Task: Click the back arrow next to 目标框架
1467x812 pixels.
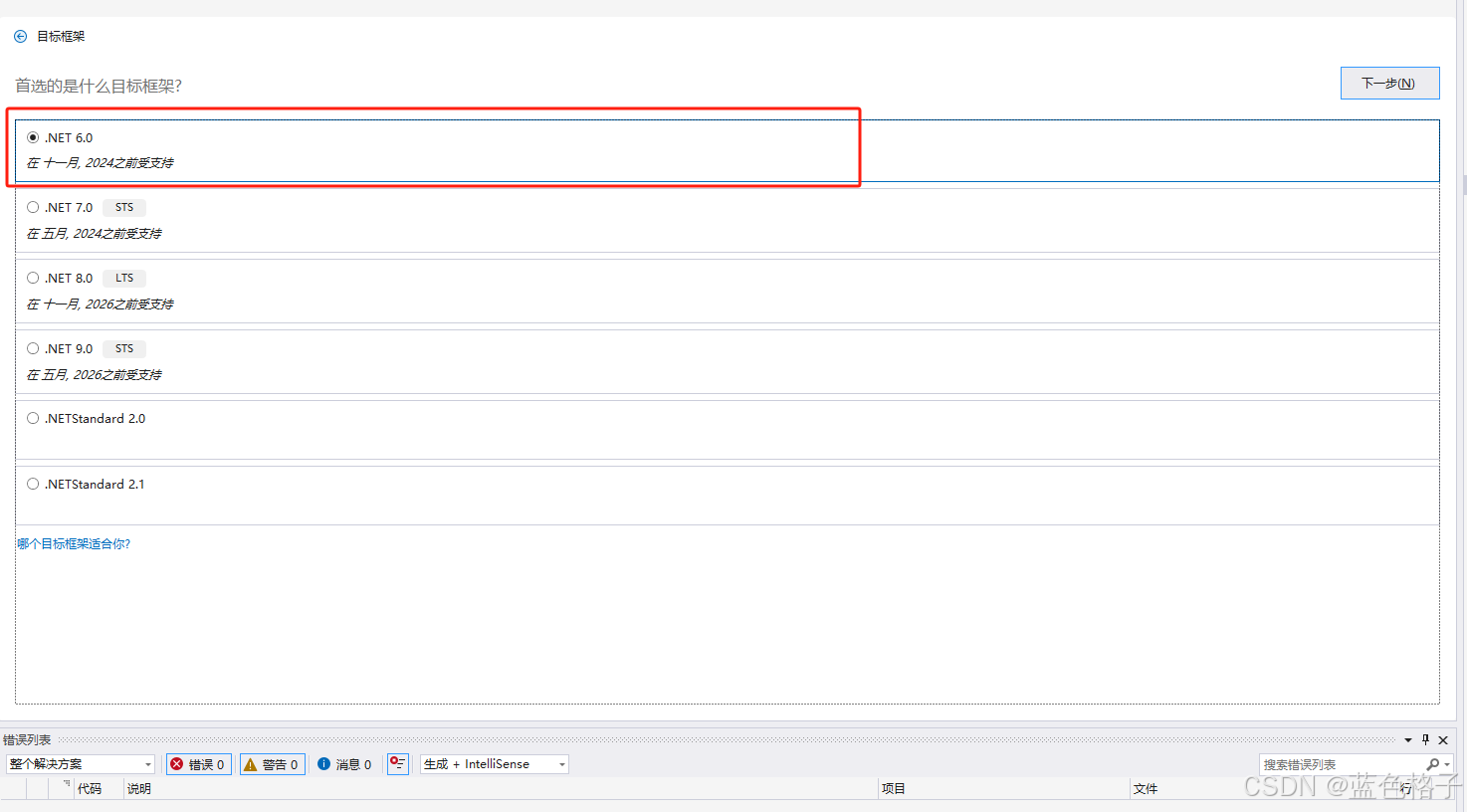Action: 20,37
